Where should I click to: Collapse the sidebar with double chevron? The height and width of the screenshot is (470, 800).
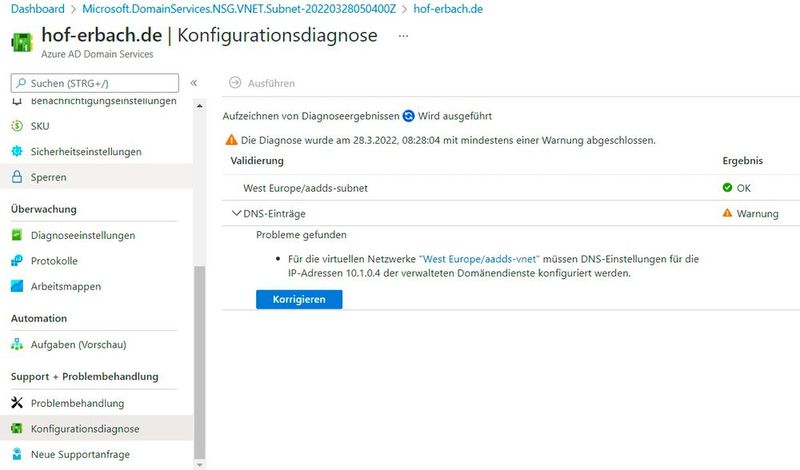pos(194,83)
